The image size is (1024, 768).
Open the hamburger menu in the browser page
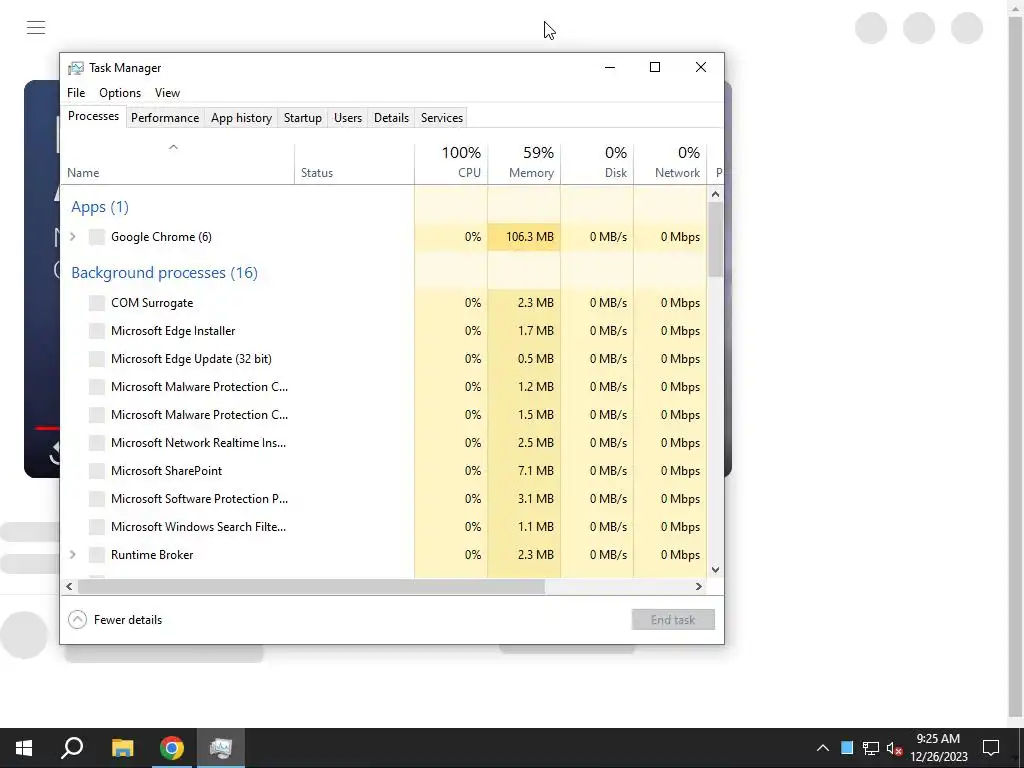coord(36,27)
